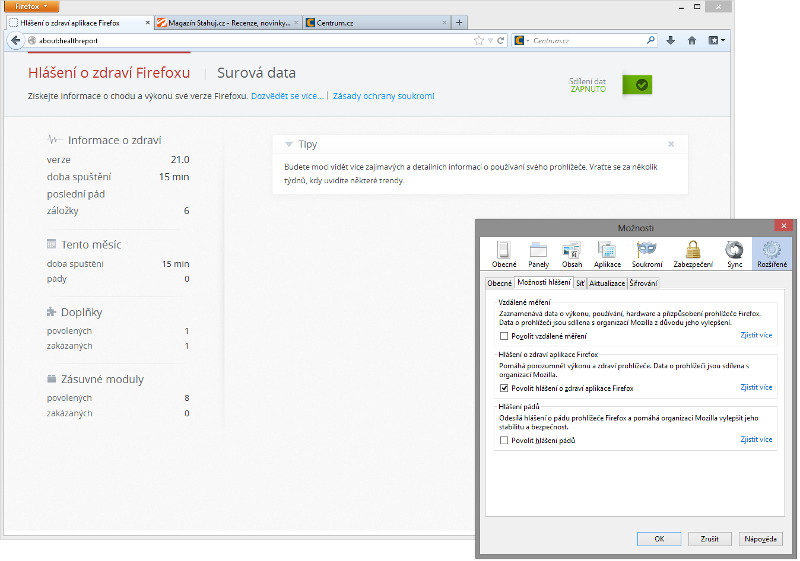Image resolution: width=800 pixels, height=561 pixels.
Task: Switch to the Síť sub-tab
Action: pyautogui.click(x=580, y=283)
